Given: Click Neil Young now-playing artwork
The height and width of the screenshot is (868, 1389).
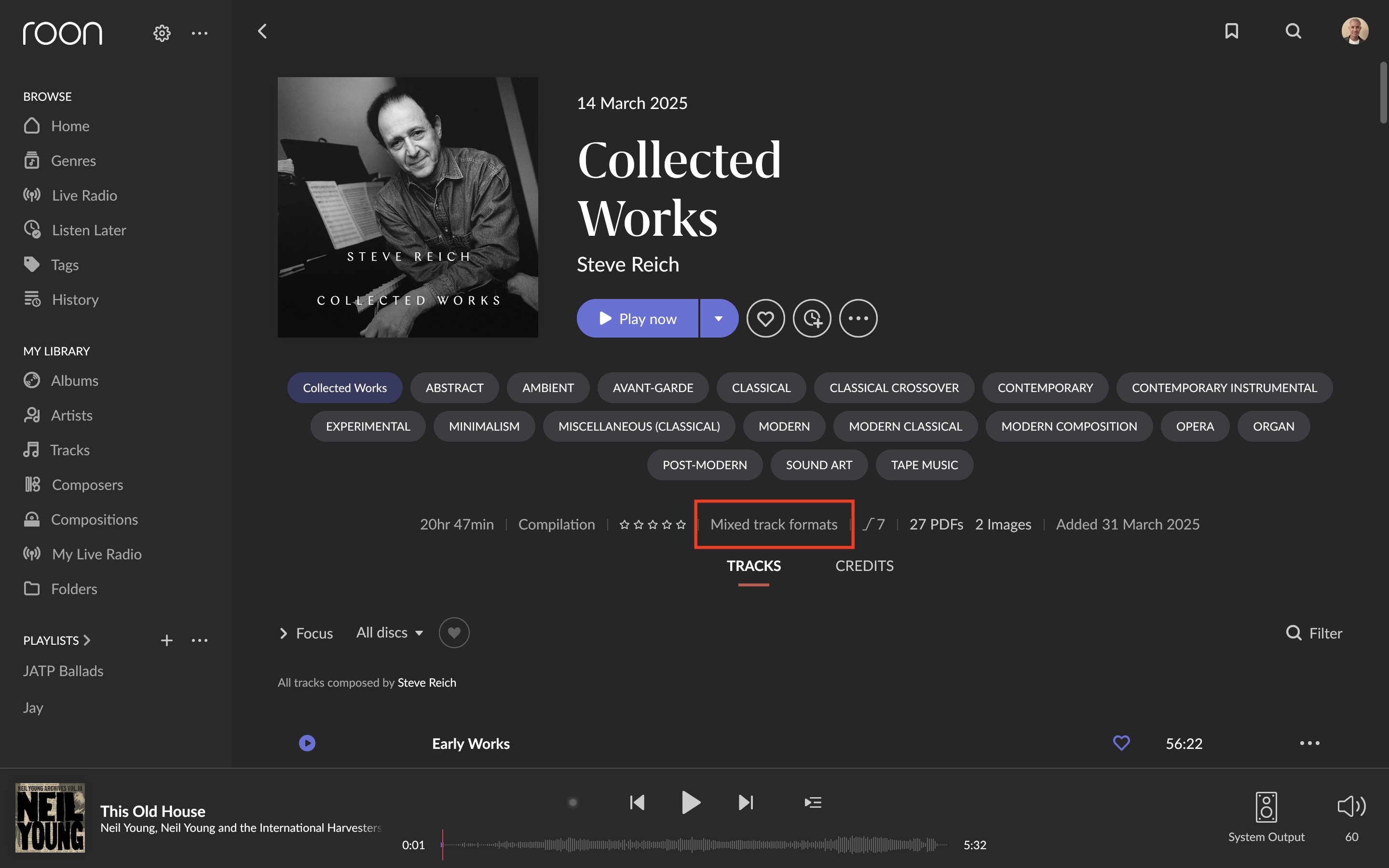Looking at the screenshot, I should click(50, 817).
